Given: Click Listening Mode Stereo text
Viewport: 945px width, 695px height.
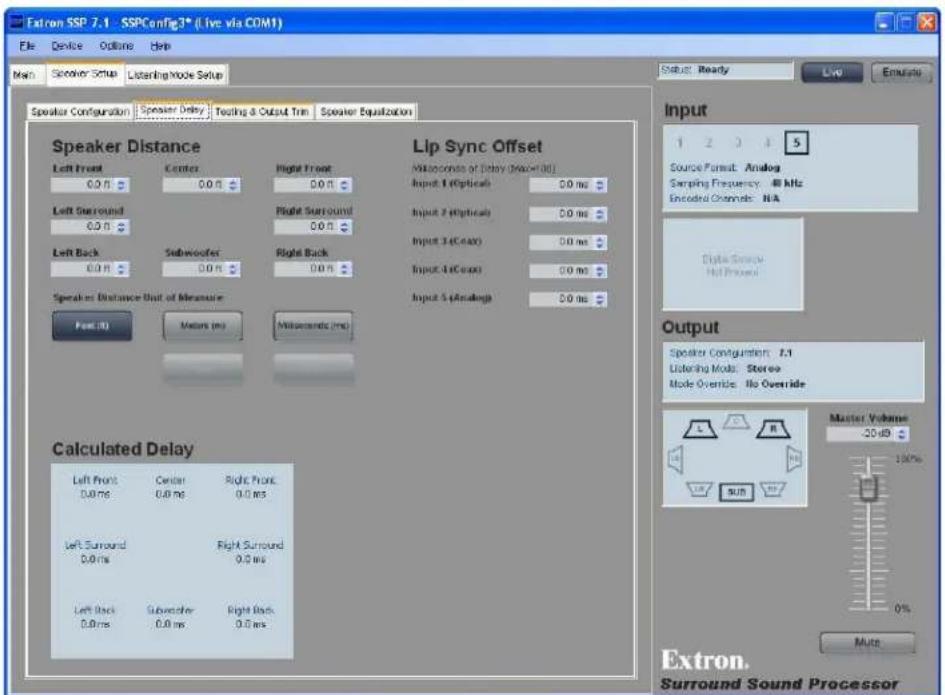Looking at the screenshot, I should coord(725,368).
